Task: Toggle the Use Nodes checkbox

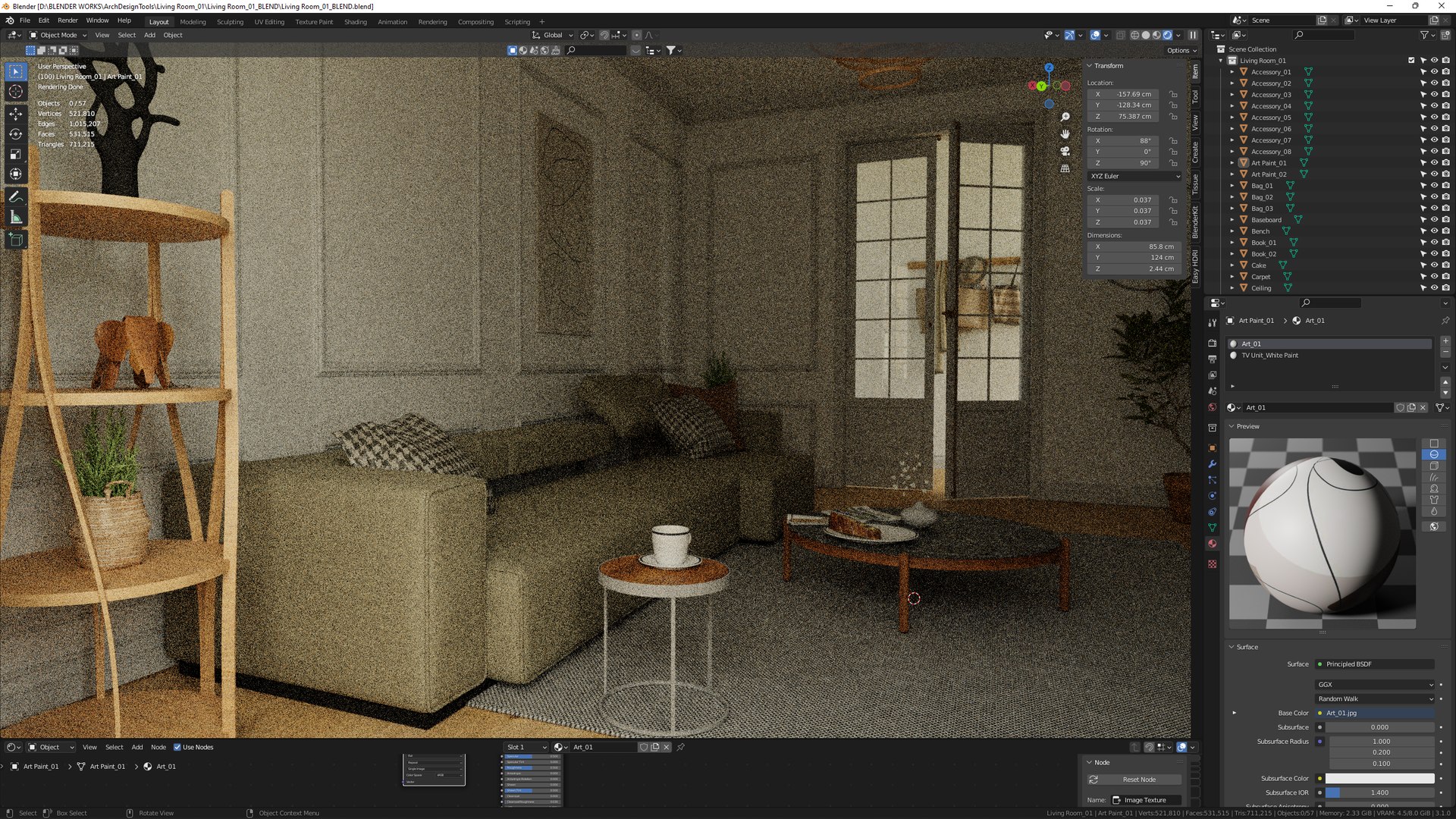Action: (177, 747)
